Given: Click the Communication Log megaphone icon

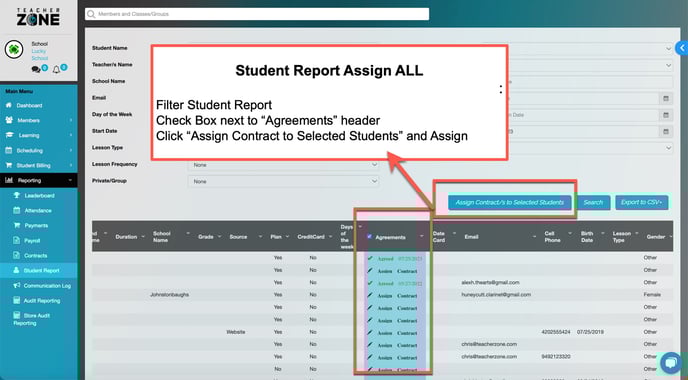Looking at the screenshot, I should tap(17, 285).
